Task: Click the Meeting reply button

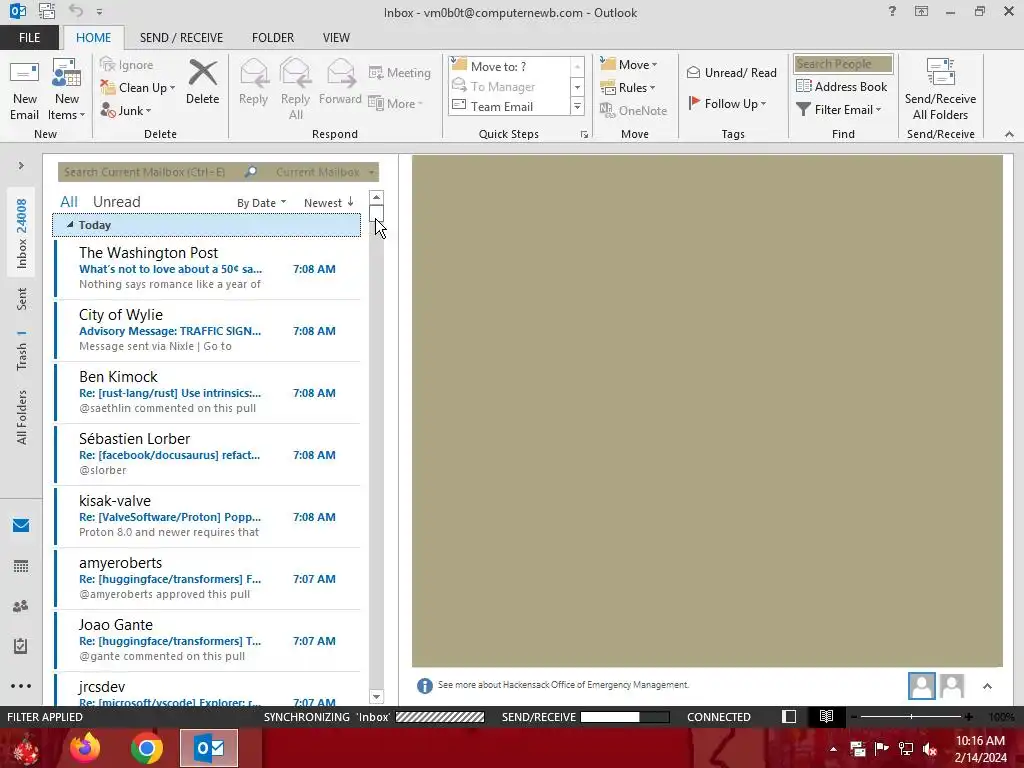Action: [x=400, y=72]
